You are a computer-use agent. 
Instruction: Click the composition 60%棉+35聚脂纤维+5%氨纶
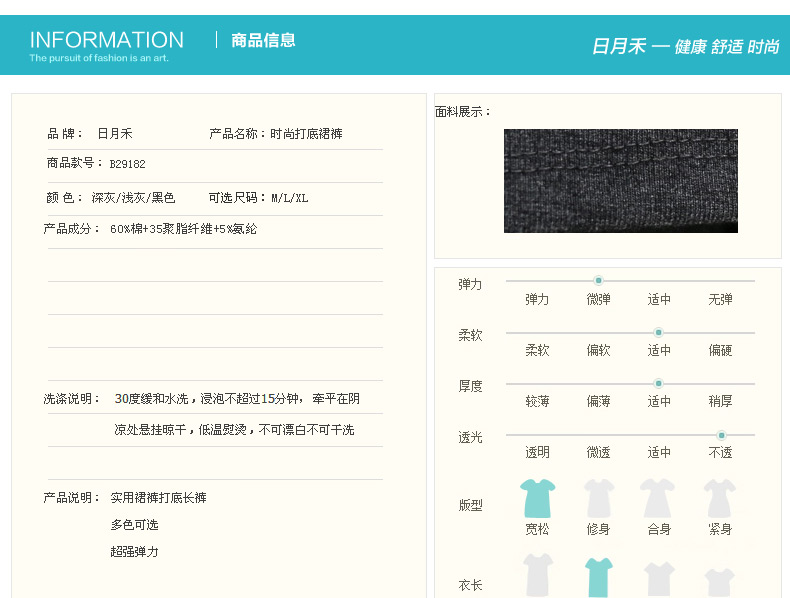183,229
